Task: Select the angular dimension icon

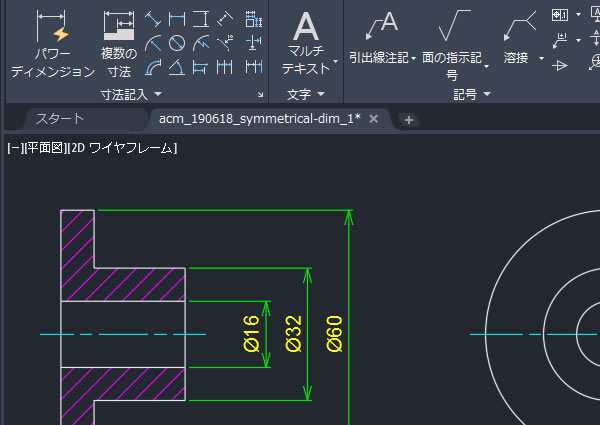Action: pos(177,67)
